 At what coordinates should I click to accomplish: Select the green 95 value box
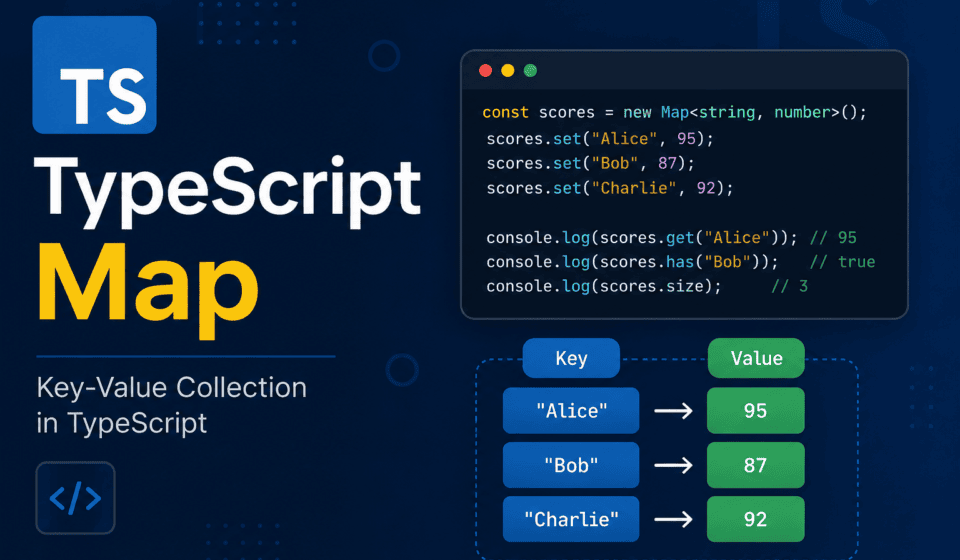pyautogui.click(x=756, y=411)
